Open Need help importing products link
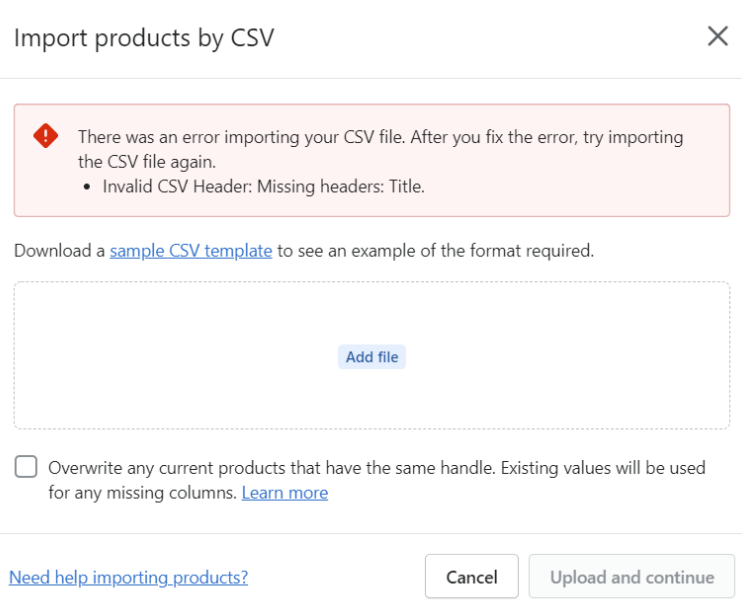 (x=128, y=578)
